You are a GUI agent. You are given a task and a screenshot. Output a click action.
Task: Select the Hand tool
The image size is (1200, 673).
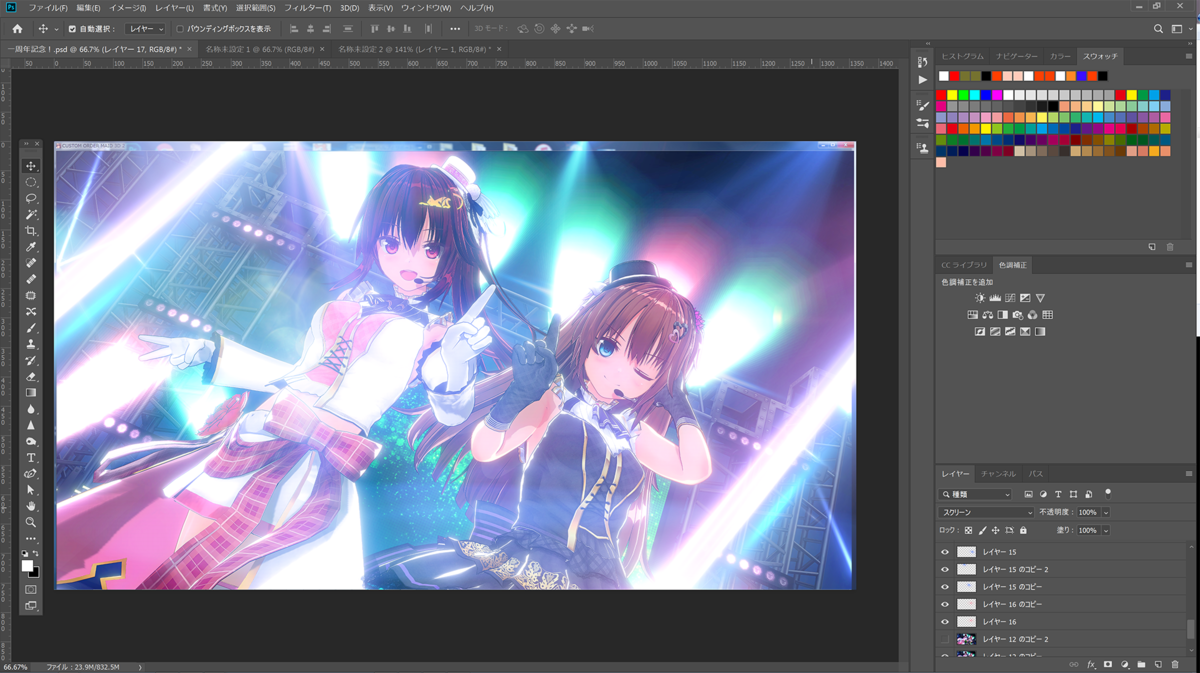pyautogui.click(x=31, y=506)
